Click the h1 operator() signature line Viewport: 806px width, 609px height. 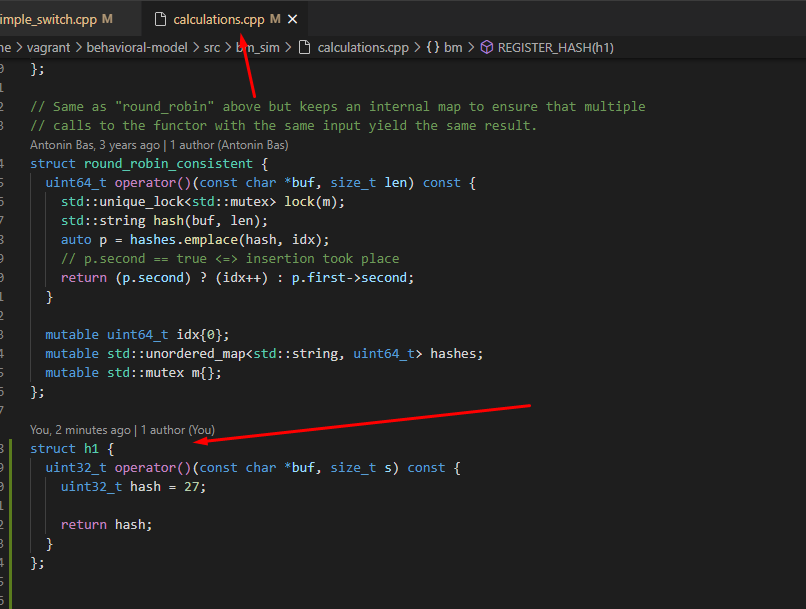click(x=252, y=468)
